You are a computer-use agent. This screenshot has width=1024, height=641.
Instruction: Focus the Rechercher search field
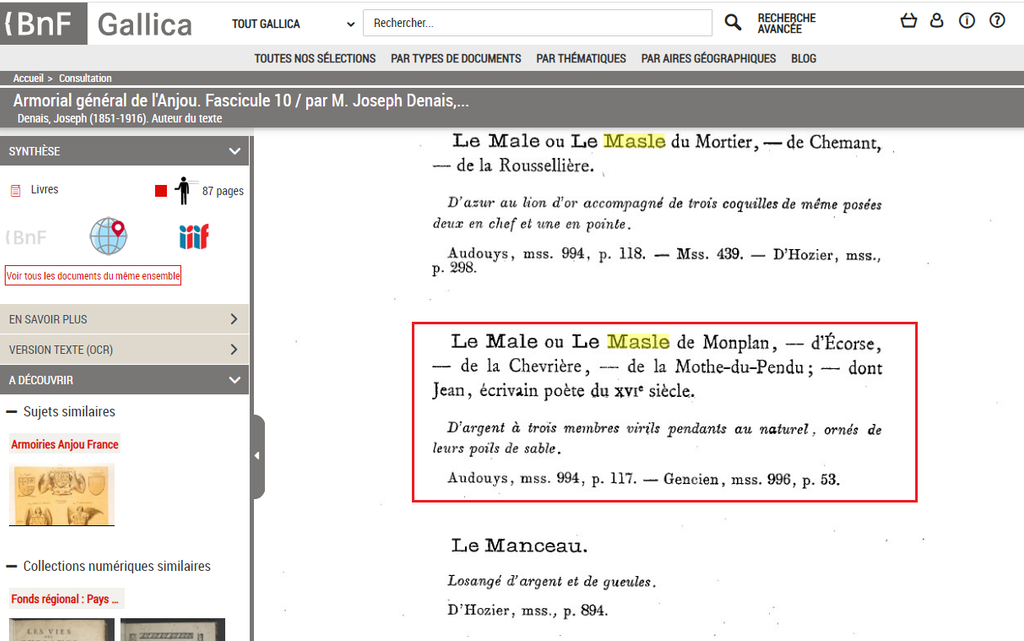click(x=537, y=23)
